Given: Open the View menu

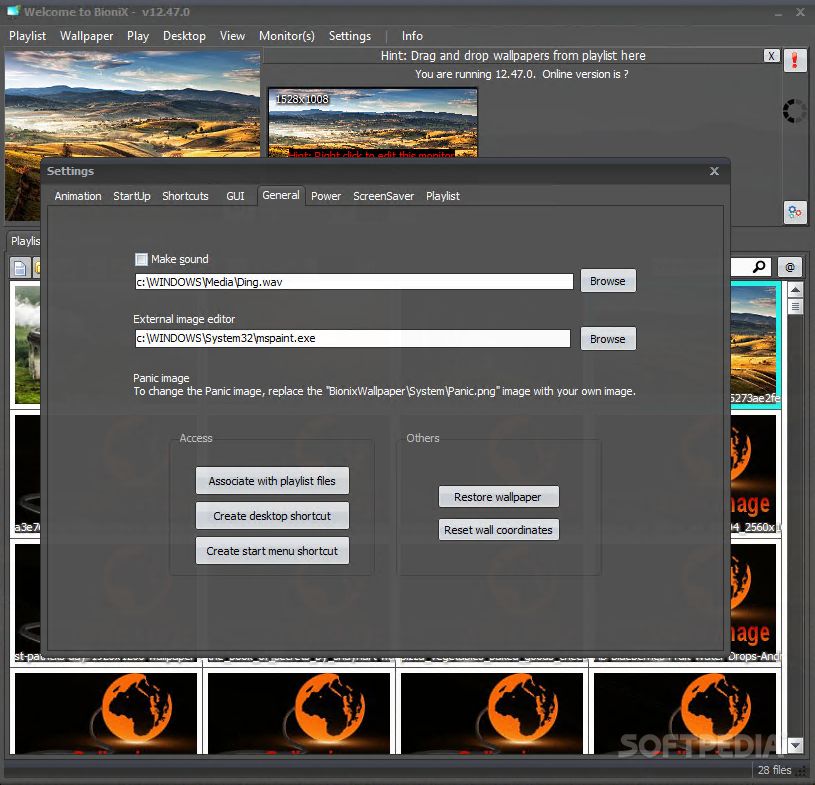Looking at the screenshot, I should coord(232,36).
